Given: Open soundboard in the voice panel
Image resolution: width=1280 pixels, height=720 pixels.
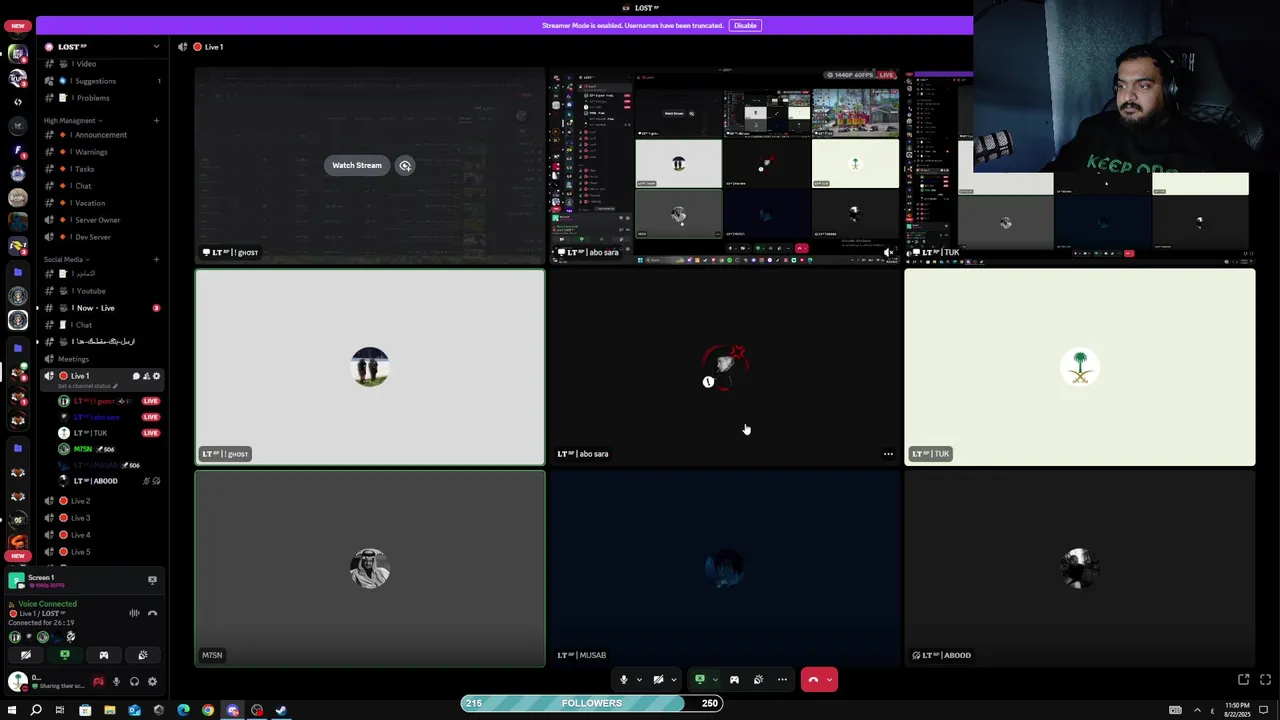Looking at the screenshot, I should (x=143, y=655).
